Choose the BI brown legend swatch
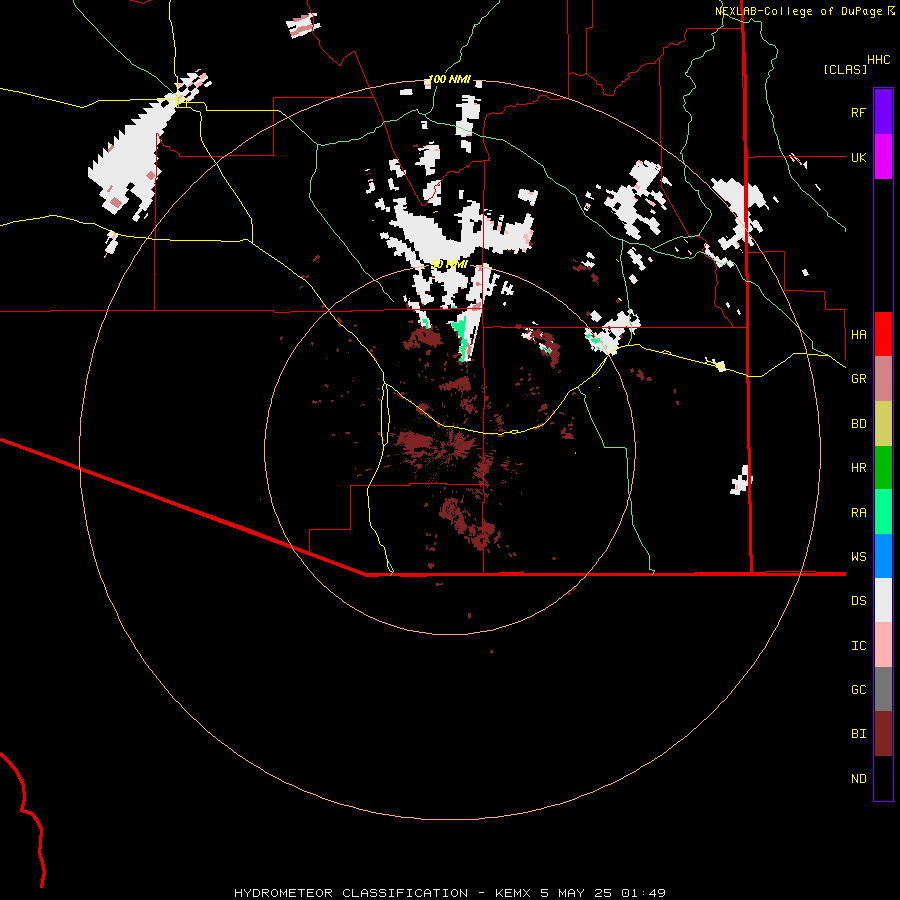Screen dimensions: 900x900 tap(883, 734)
